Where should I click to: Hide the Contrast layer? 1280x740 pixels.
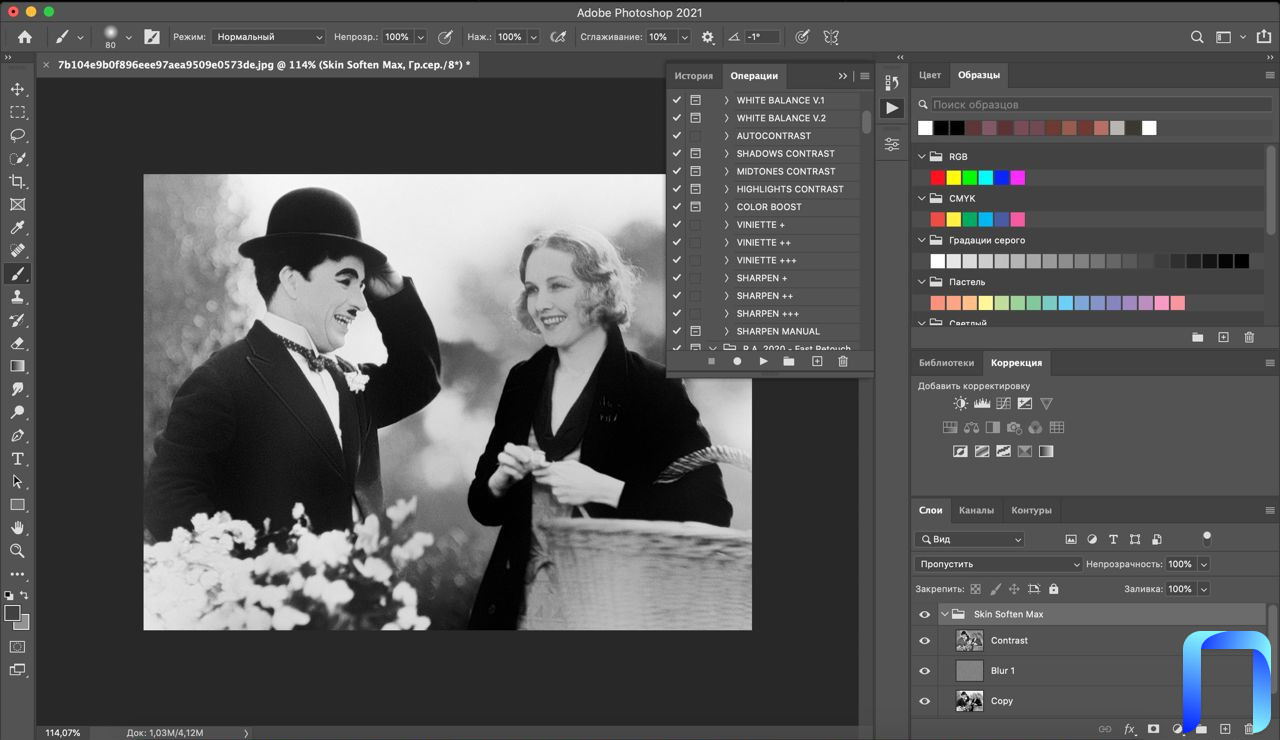[x=924, y=641]
